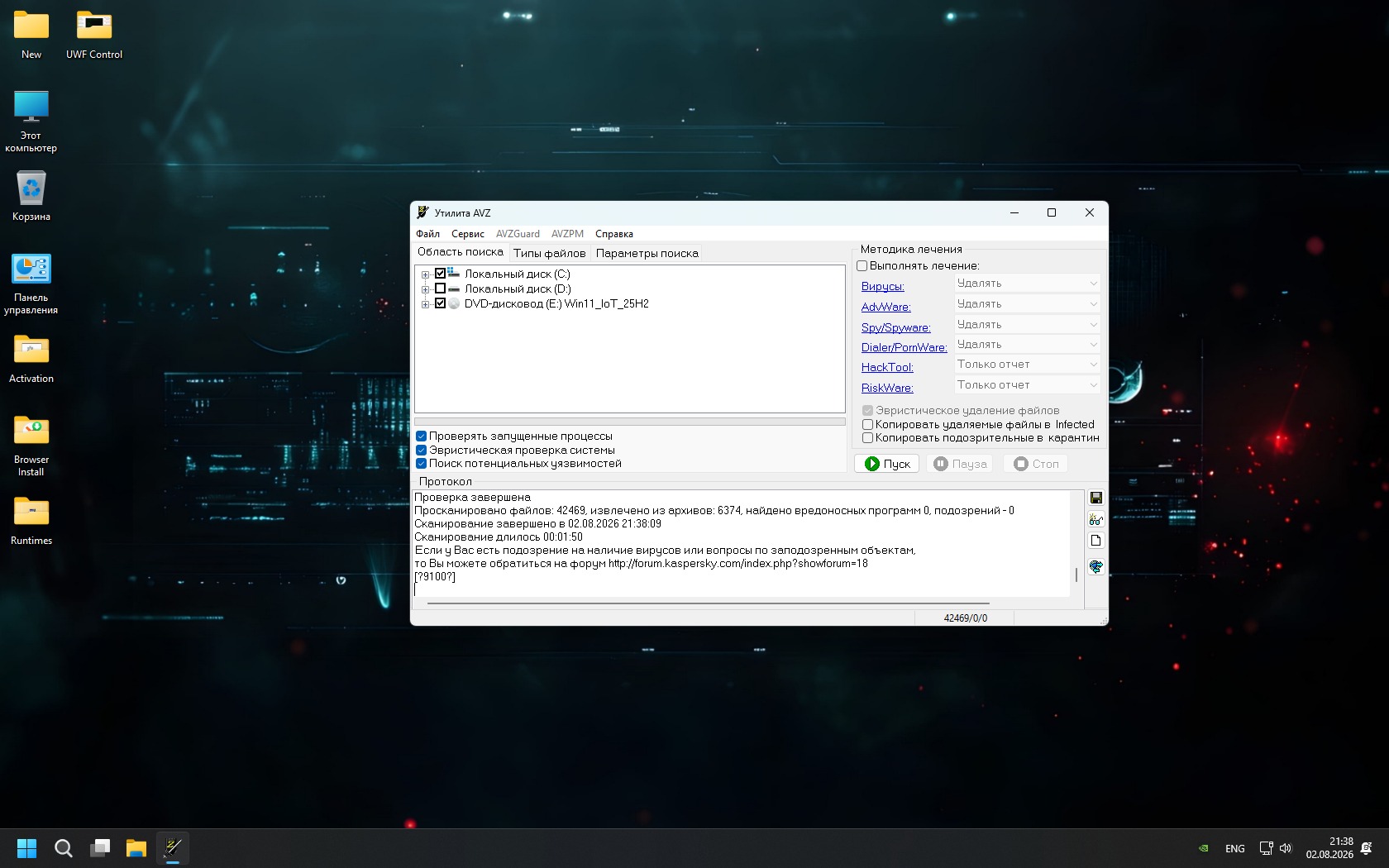Click the Локальный диск (C:) drive icon

pos(454,274)
